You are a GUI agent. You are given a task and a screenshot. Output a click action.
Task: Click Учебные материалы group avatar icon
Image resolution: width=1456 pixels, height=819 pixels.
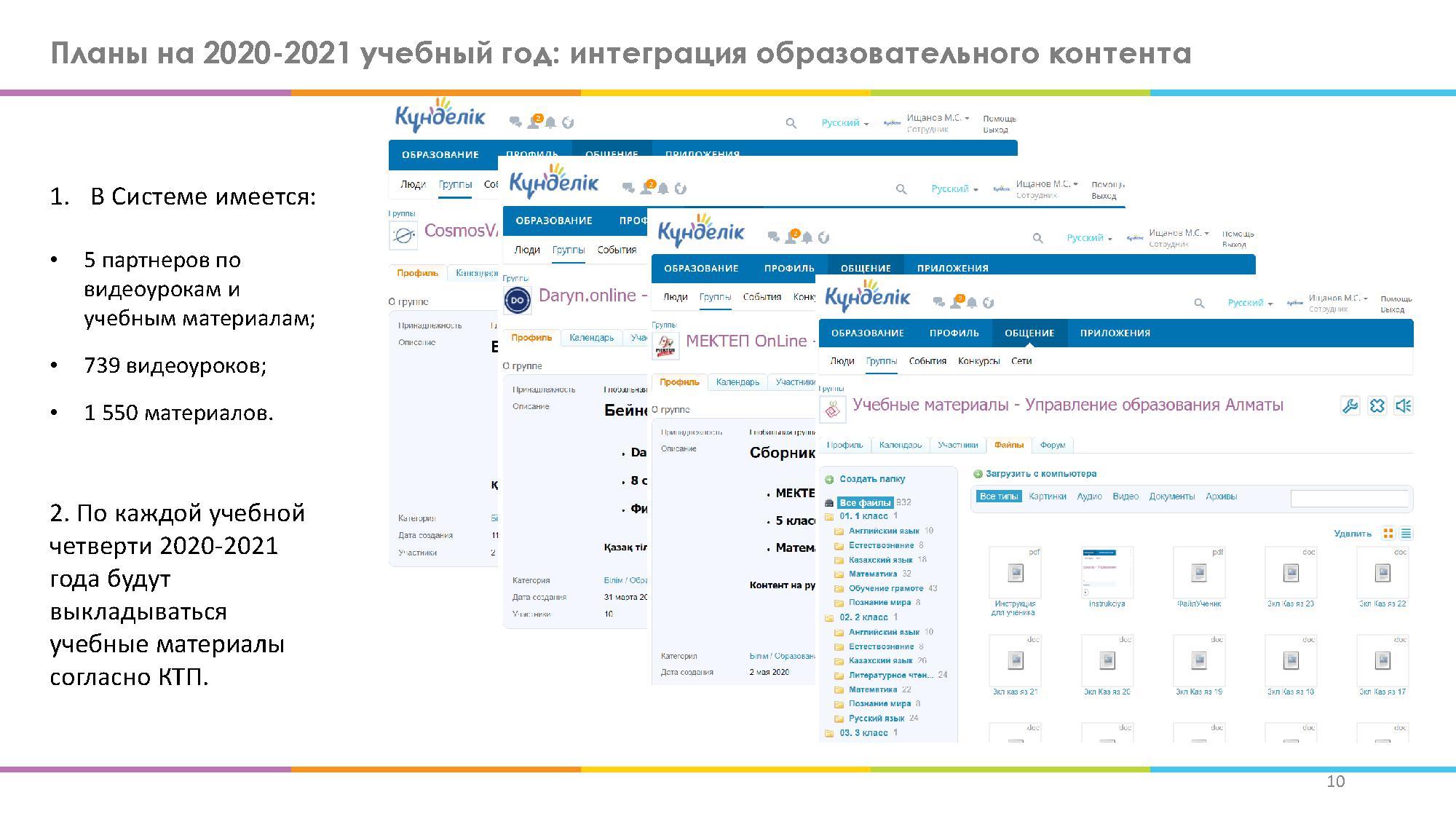tap(833, 409)
